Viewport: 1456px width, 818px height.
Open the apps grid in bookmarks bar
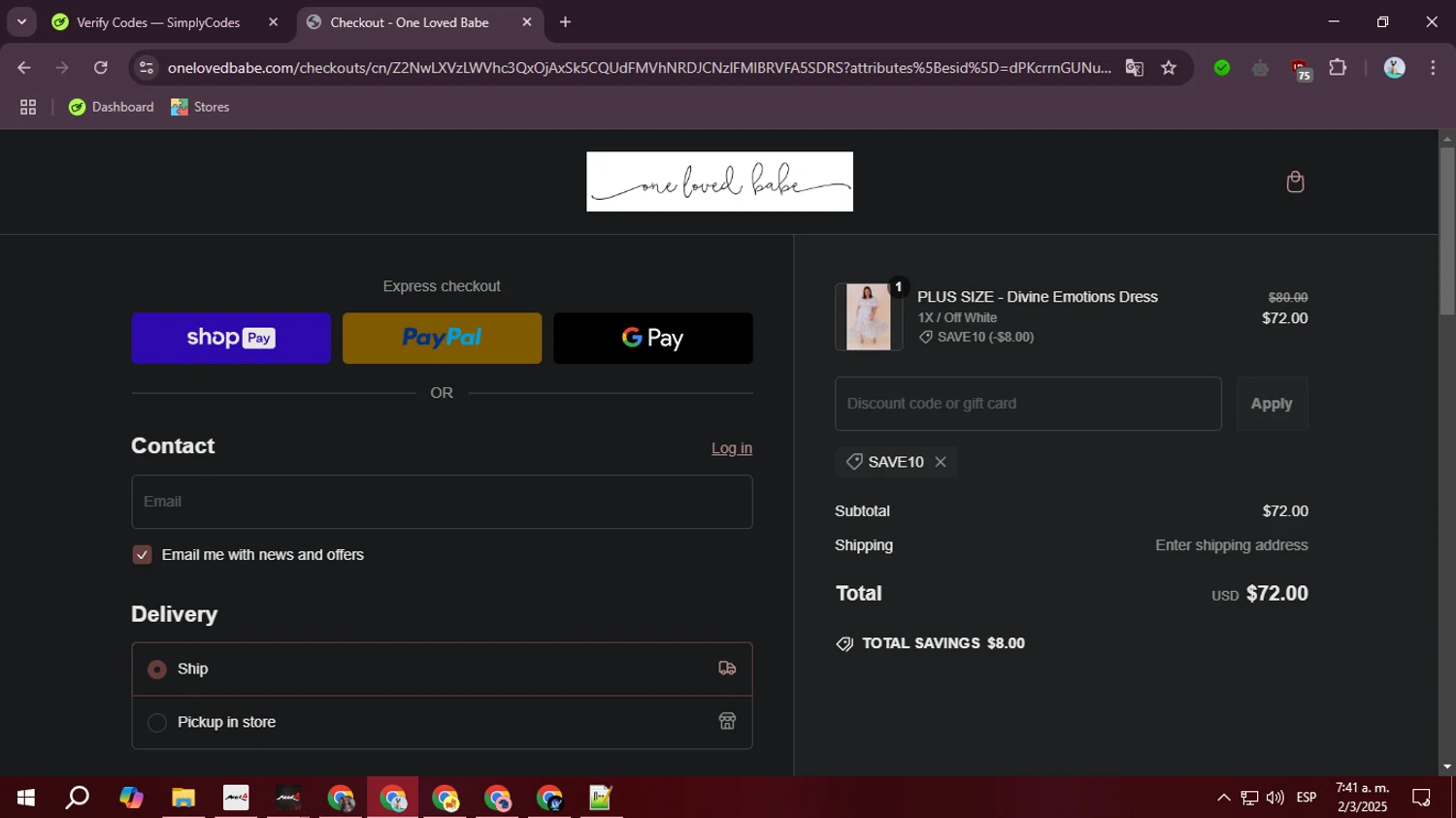tap(28, 107)
